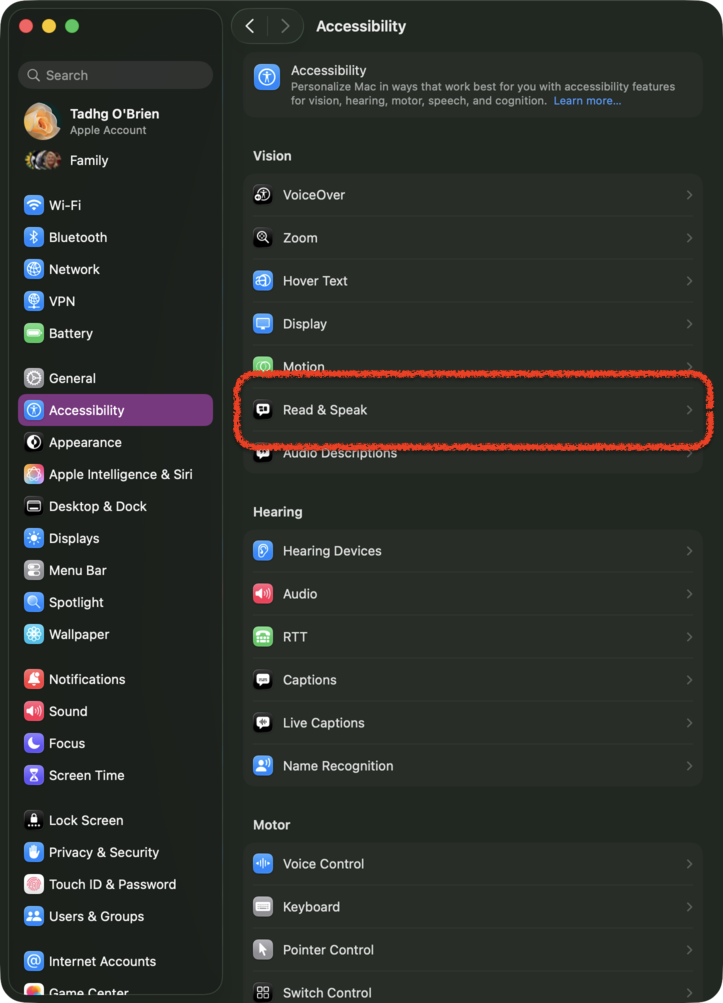Click the Tadhg O'Brien profile picture
Viewport: 723px width, 1003px height.
pyautogui.click(x=42, y=121)
